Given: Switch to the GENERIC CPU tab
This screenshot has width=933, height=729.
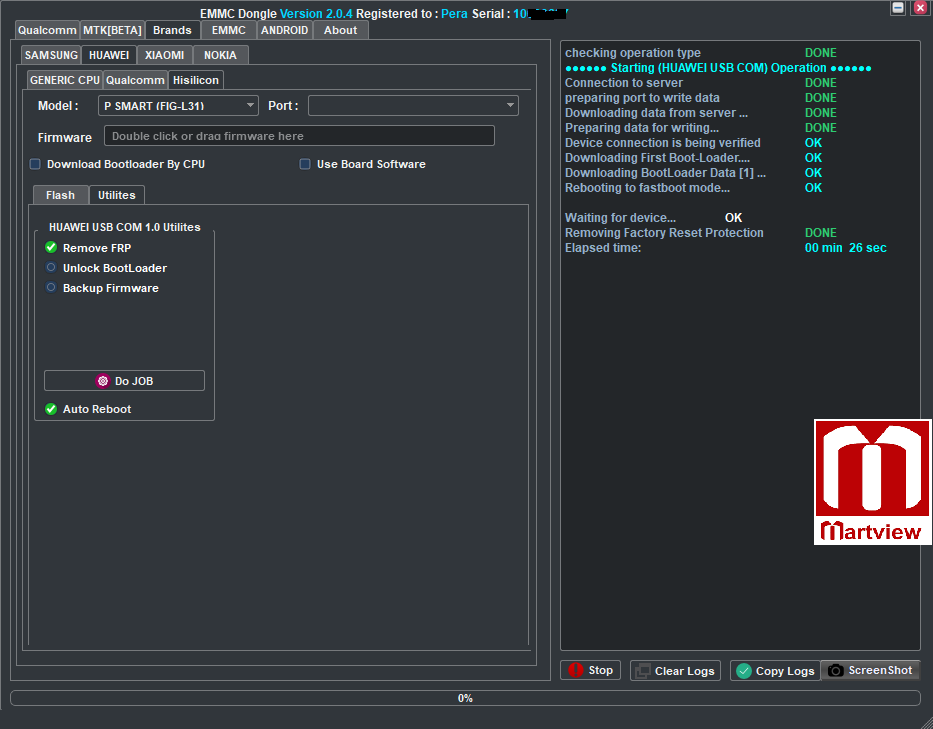Looking at the screenshot, I should pyautogui.click(x=65, y=80).
